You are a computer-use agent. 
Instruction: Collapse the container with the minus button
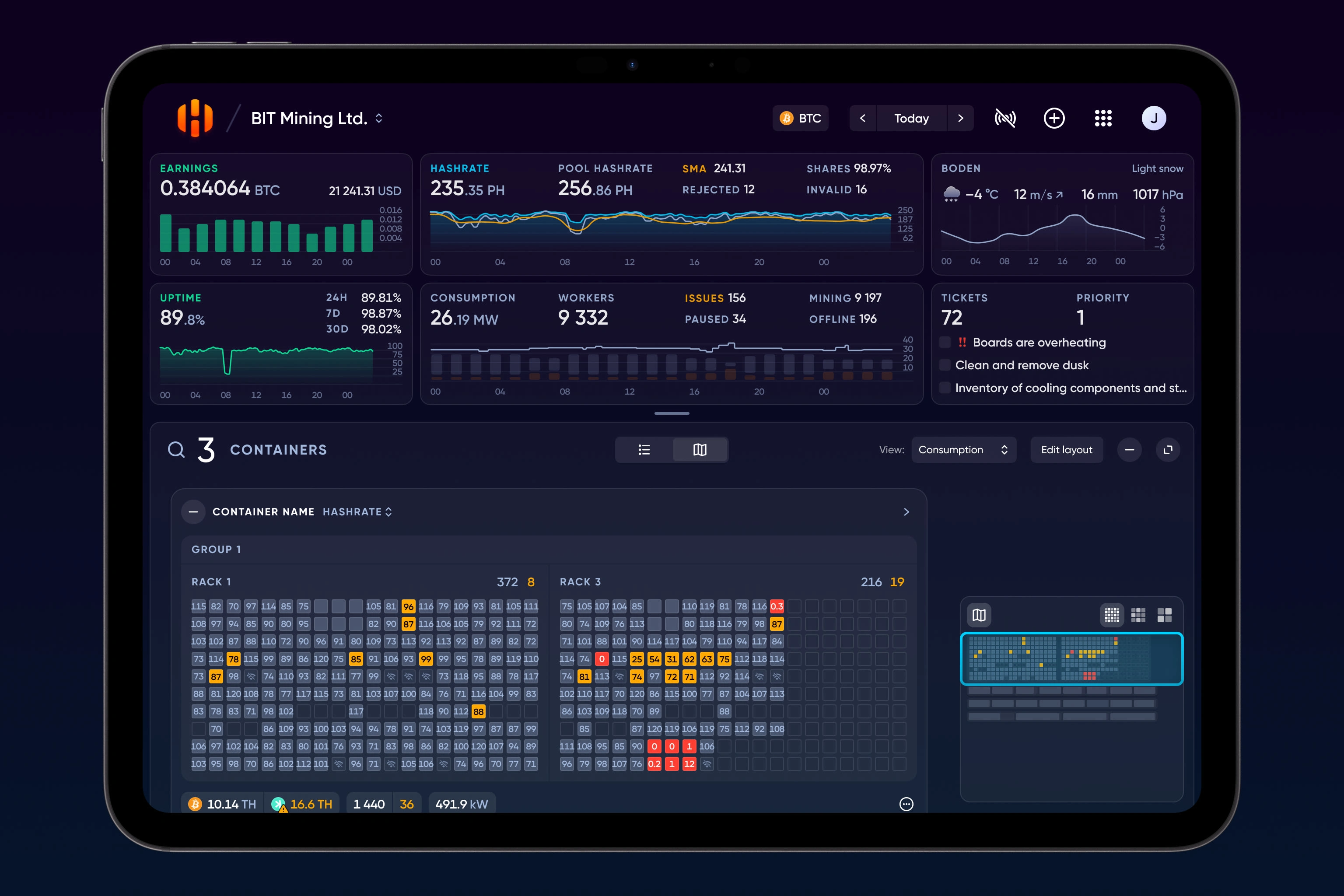[193, 511]
